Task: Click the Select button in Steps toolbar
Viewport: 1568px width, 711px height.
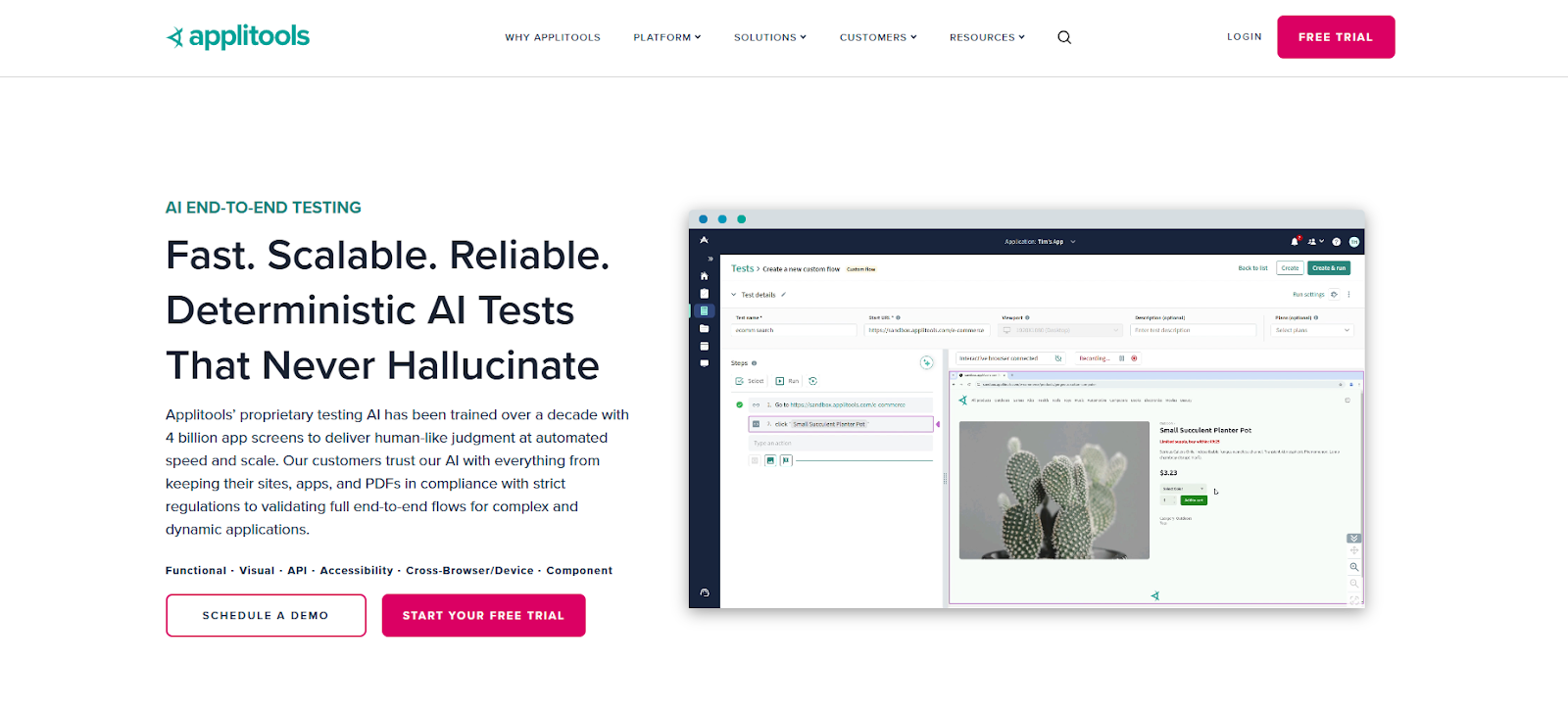Action: point(750,381)
